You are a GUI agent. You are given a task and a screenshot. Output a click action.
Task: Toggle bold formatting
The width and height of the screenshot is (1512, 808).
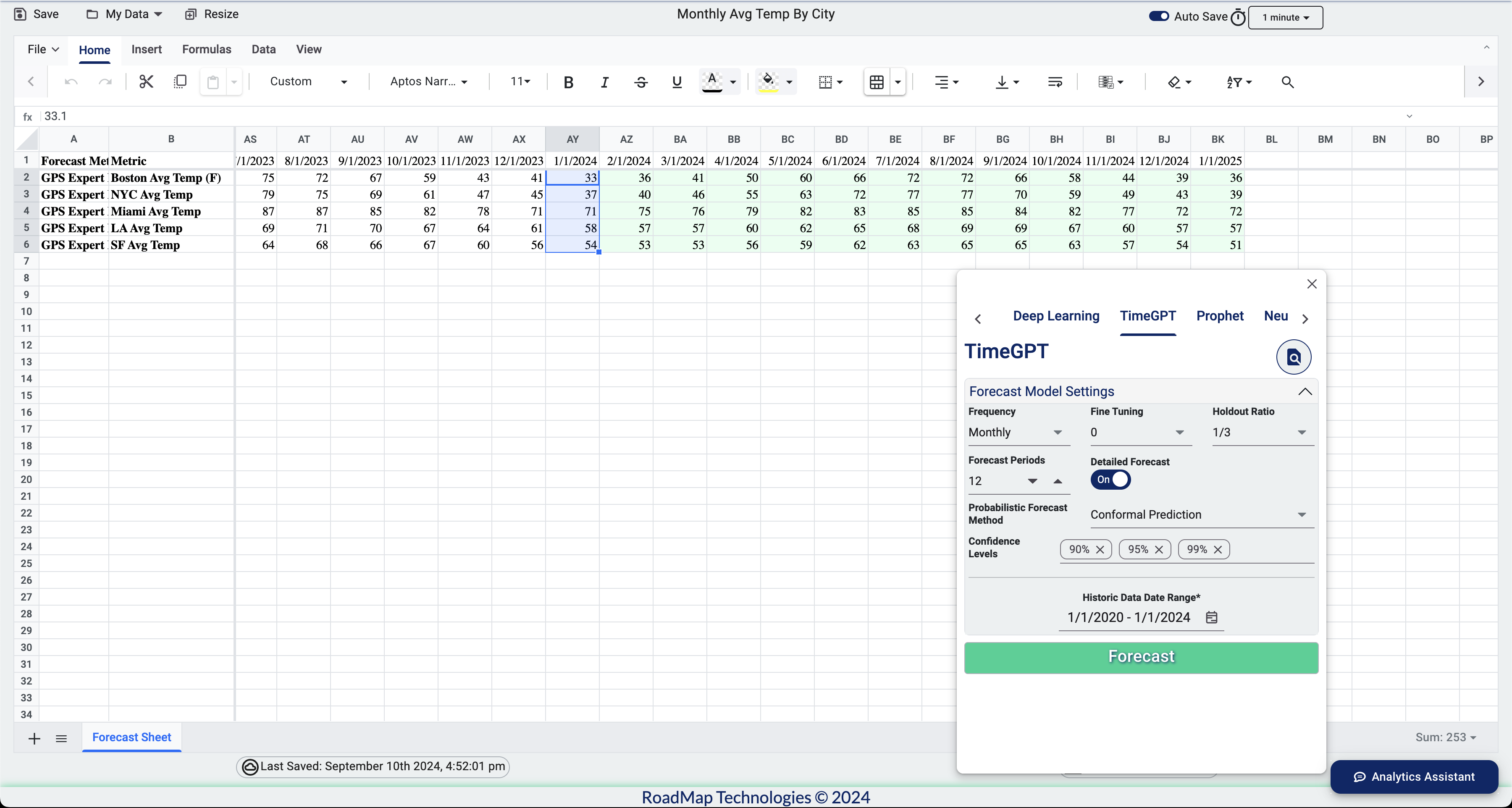click(567, 82)
